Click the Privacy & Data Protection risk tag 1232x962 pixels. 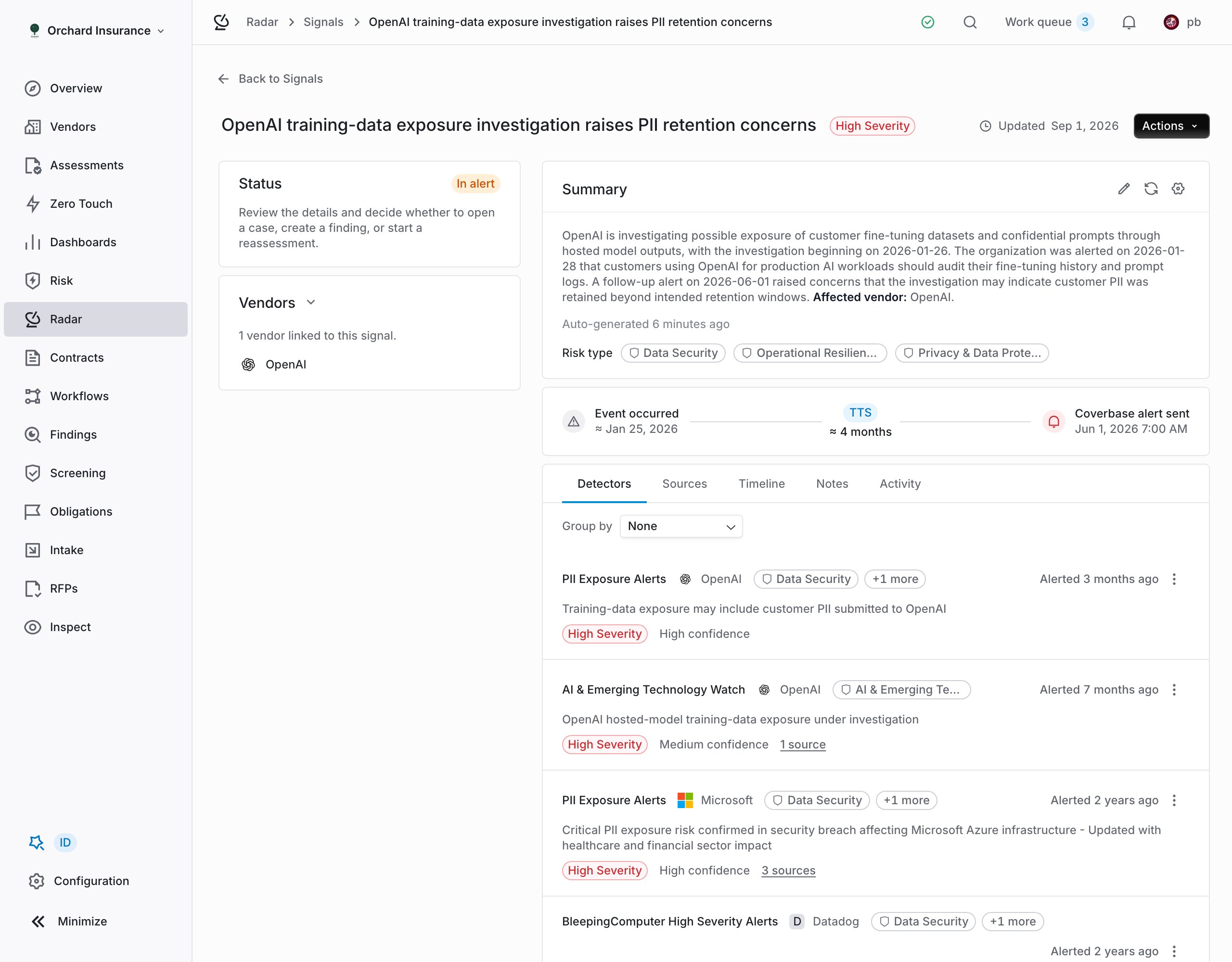tap(972, 353)
